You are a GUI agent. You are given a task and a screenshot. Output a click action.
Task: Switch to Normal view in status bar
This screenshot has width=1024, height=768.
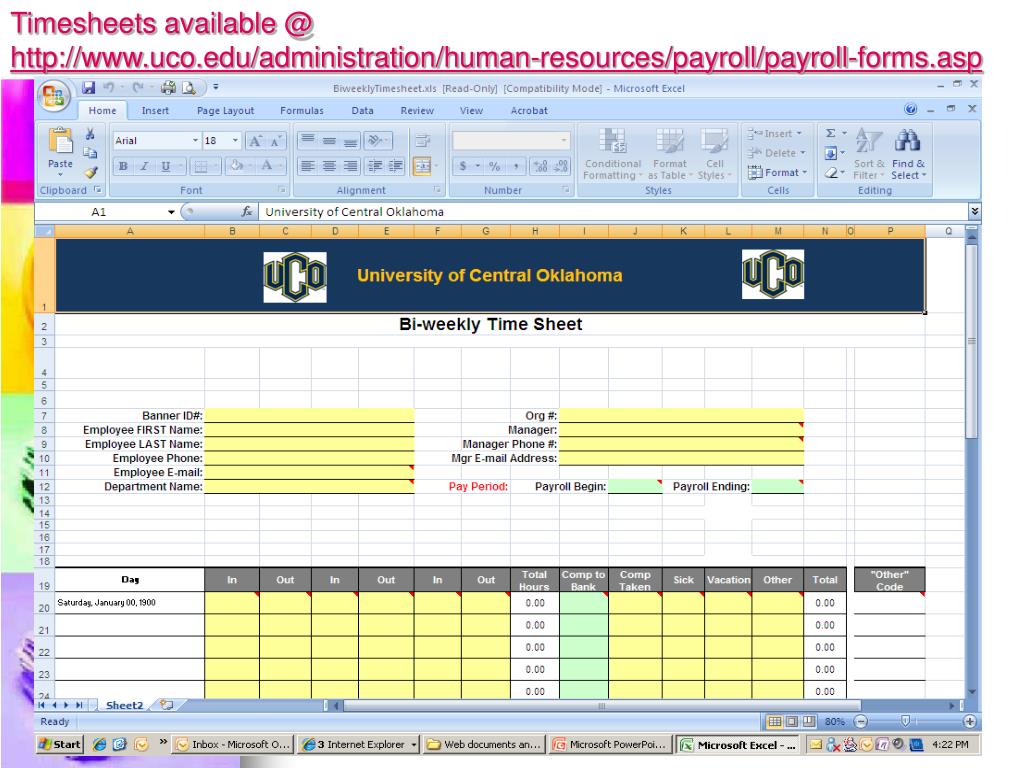click(775, 722)
